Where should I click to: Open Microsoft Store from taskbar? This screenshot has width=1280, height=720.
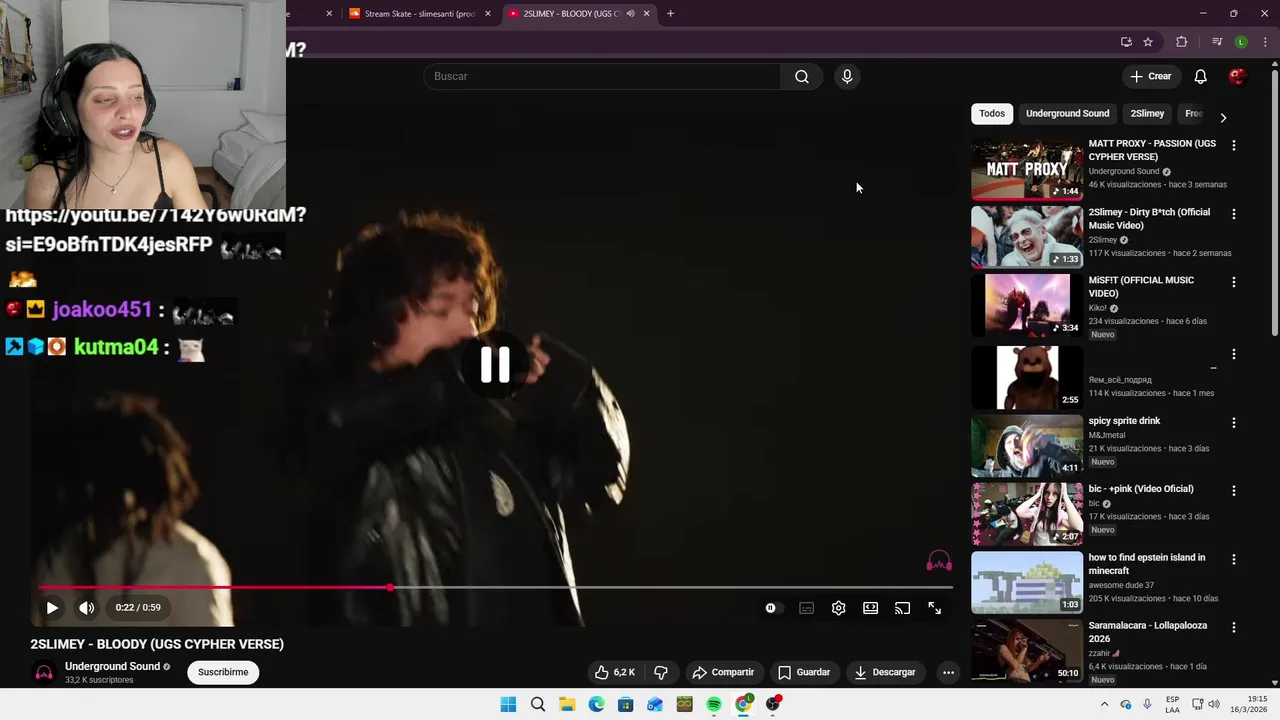626,704
